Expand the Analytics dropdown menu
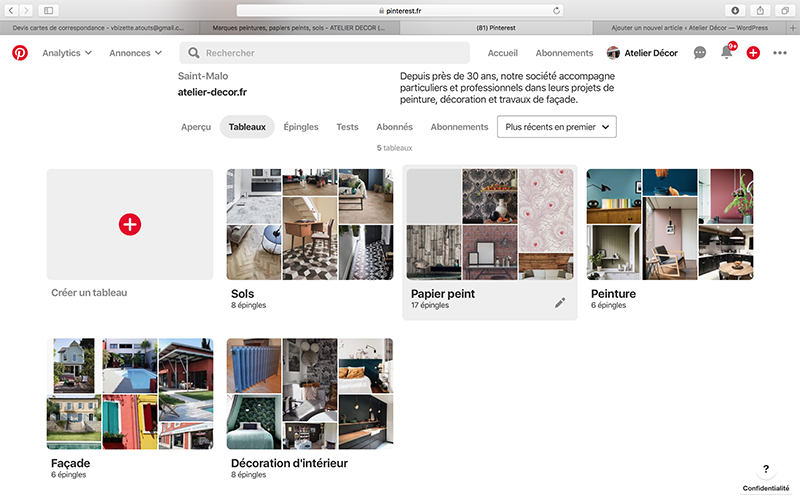 pos(67,53)
